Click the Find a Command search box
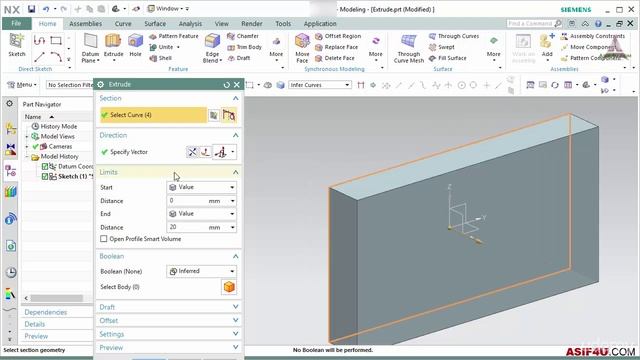This screenshot has height=360, width=640. point(534,24)
